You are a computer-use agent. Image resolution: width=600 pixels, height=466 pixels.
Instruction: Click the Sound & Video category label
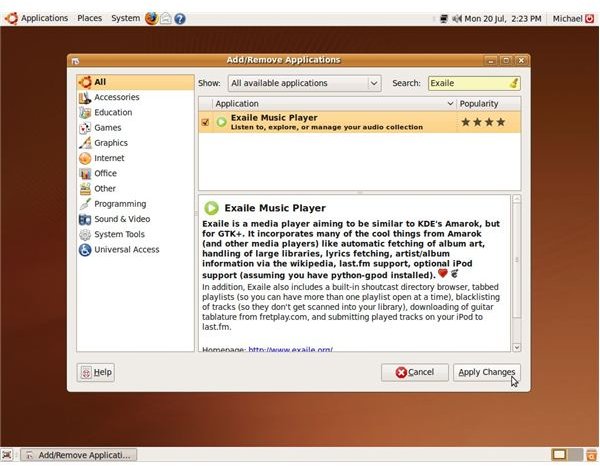click(x=122, y=219)
